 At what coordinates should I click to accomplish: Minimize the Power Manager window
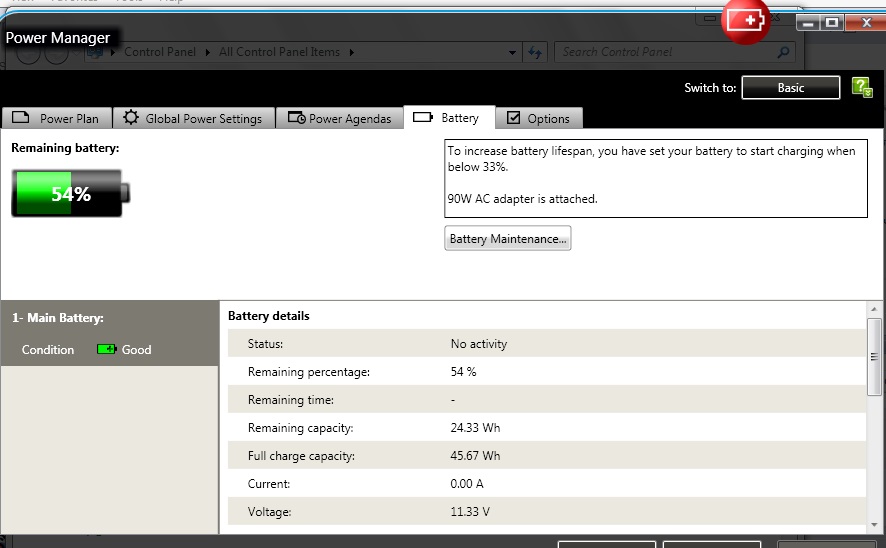(808, 23)
